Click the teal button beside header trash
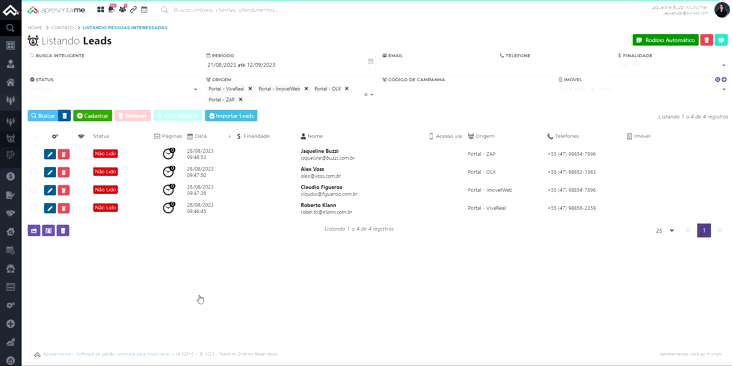This screenshot has height=366, width=732. click(x=721, y=40)
